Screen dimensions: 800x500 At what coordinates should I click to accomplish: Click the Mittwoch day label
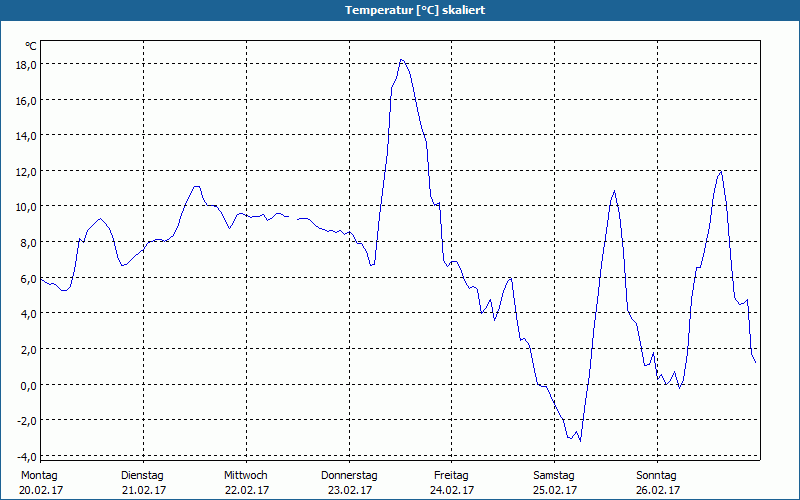click(x=245, y=475)
